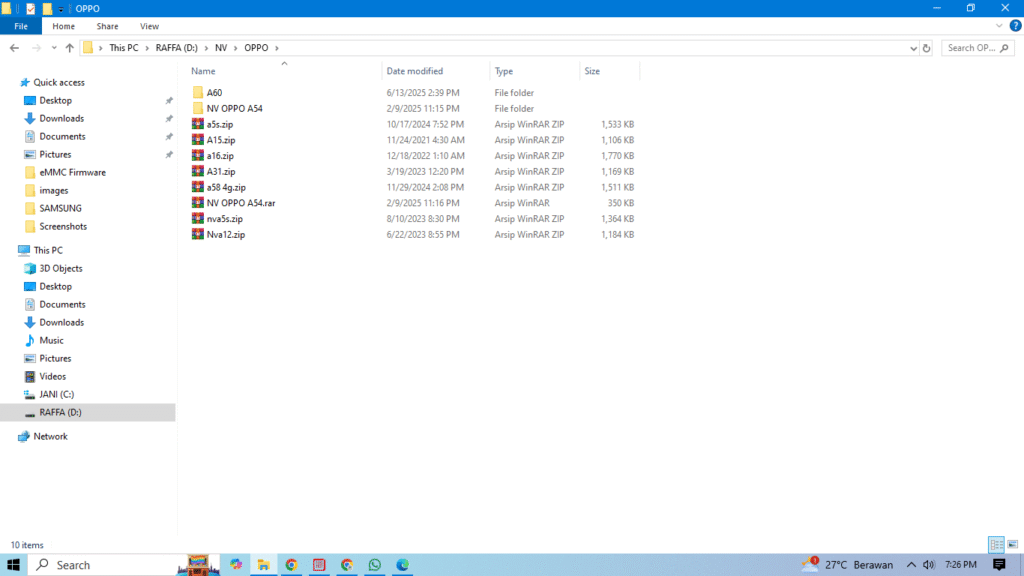Open the Help question mark icon

[1015, 26]
